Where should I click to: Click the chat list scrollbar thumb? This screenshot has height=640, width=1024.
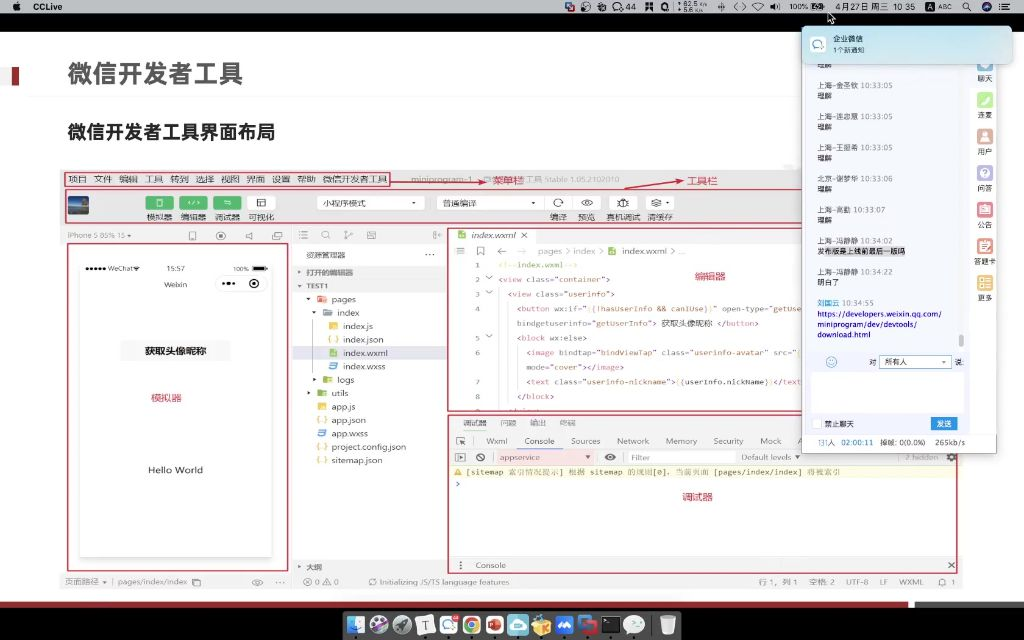[x=961, y=340]
